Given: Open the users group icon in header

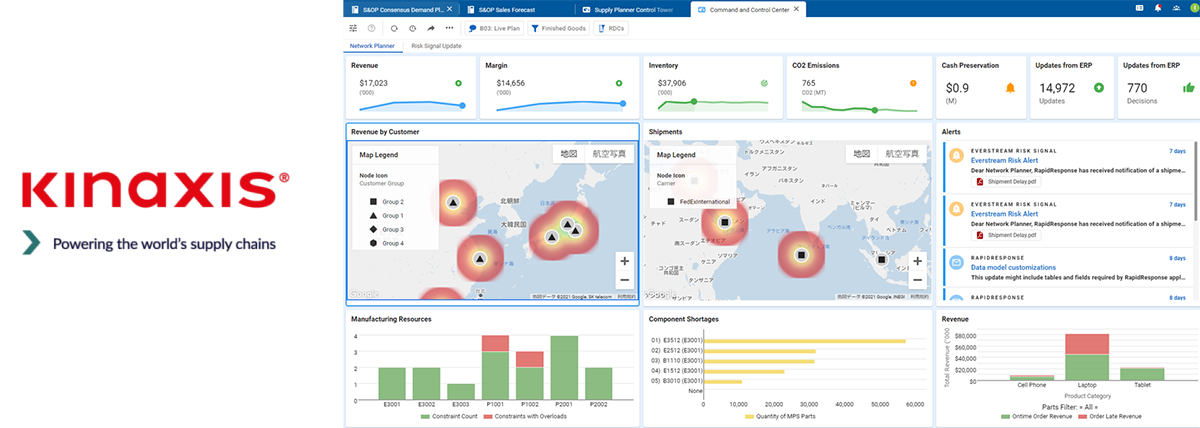Looking at the screenshot, I should 1176,8.
